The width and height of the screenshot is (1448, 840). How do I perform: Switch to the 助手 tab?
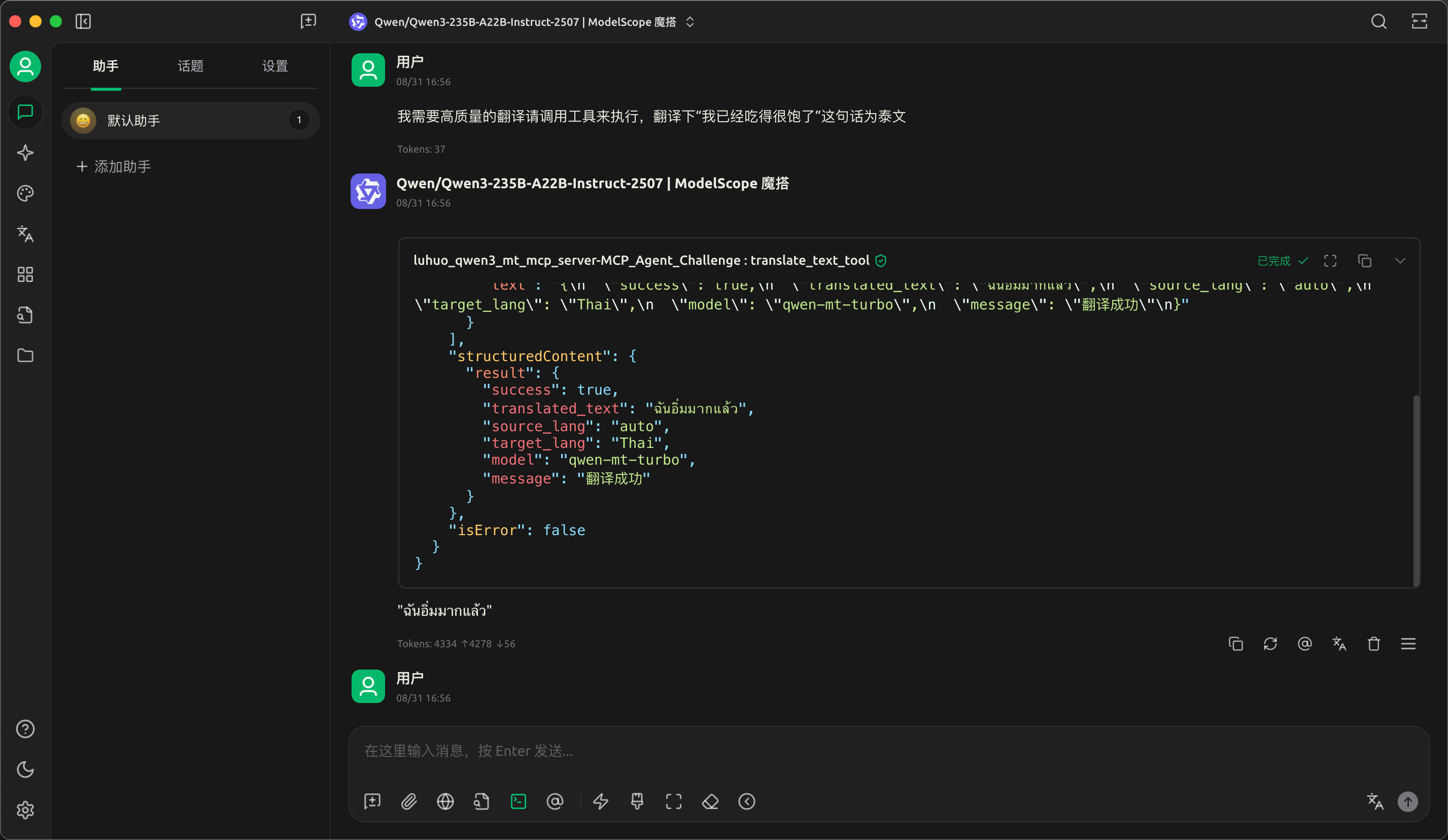click(x=106, y=66)
